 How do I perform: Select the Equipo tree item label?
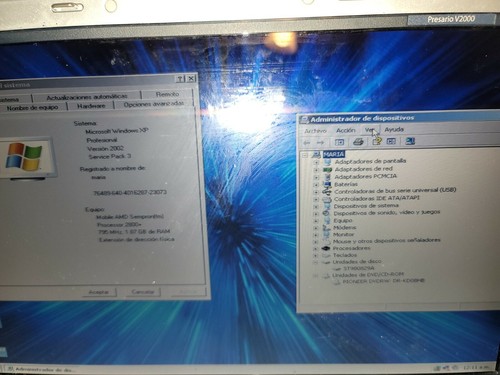tap(343, 221)
